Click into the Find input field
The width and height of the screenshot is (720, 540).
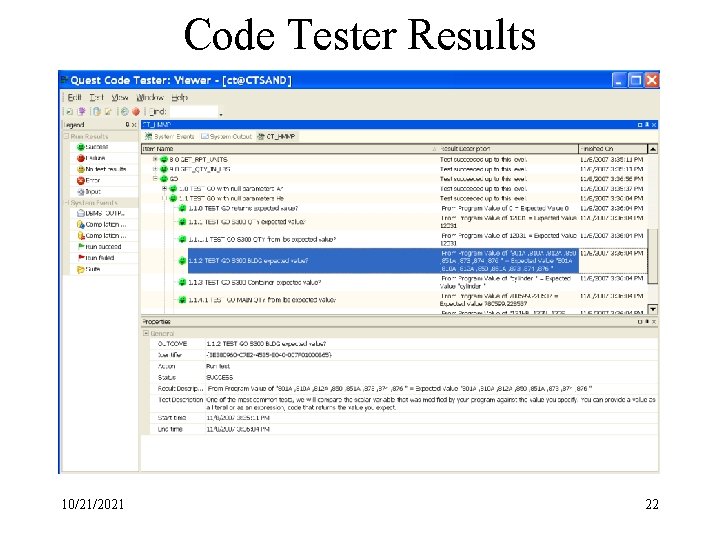[193, 111]
